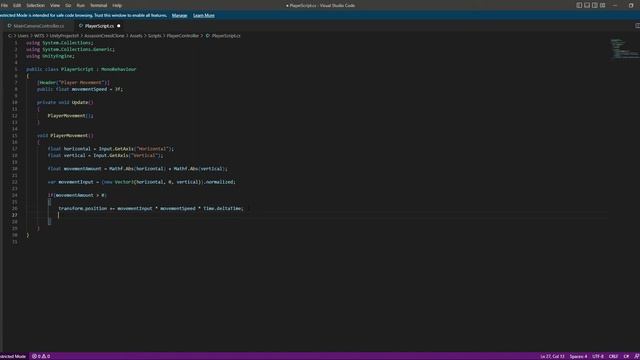The image size is (640, 360).
Task: Click unsaved dot on PlayerScript.cs tab
Action: pyautogui.click(x=119, y=26)
